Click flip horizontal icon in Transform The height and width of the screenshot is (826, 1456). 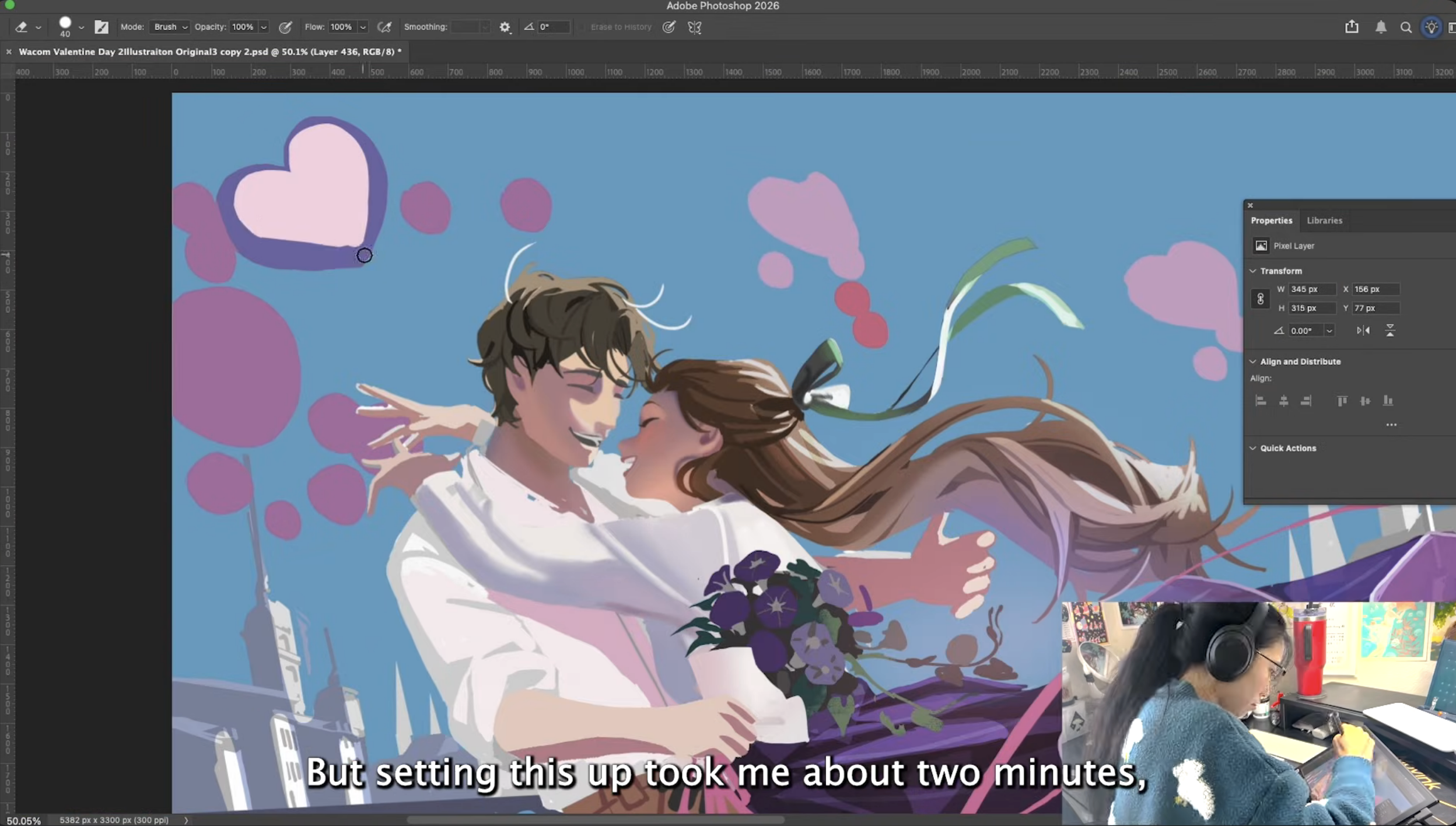(x=1363, y=331)
